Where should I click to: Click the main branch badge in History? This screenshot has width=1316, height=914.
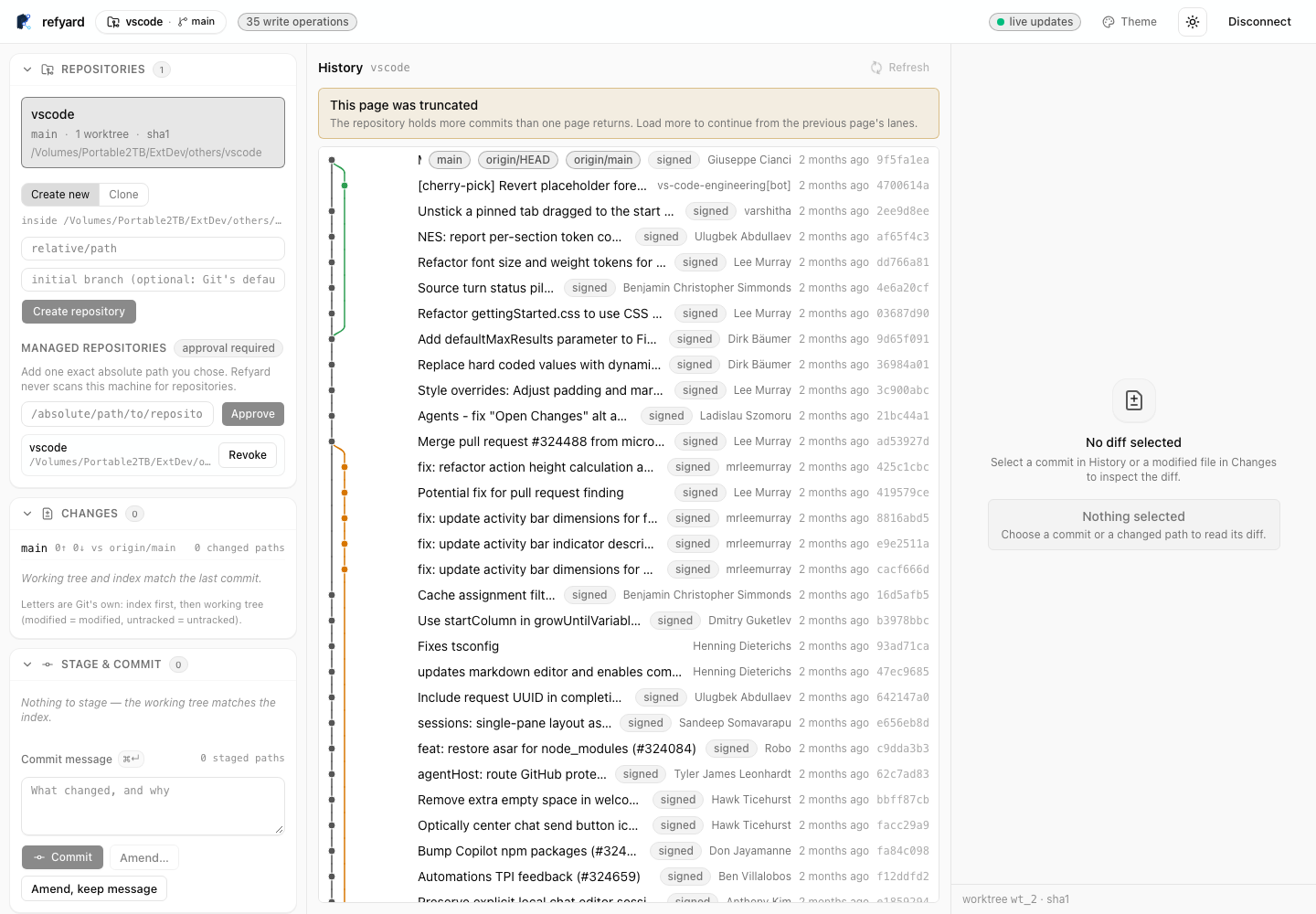coord(450,160)
